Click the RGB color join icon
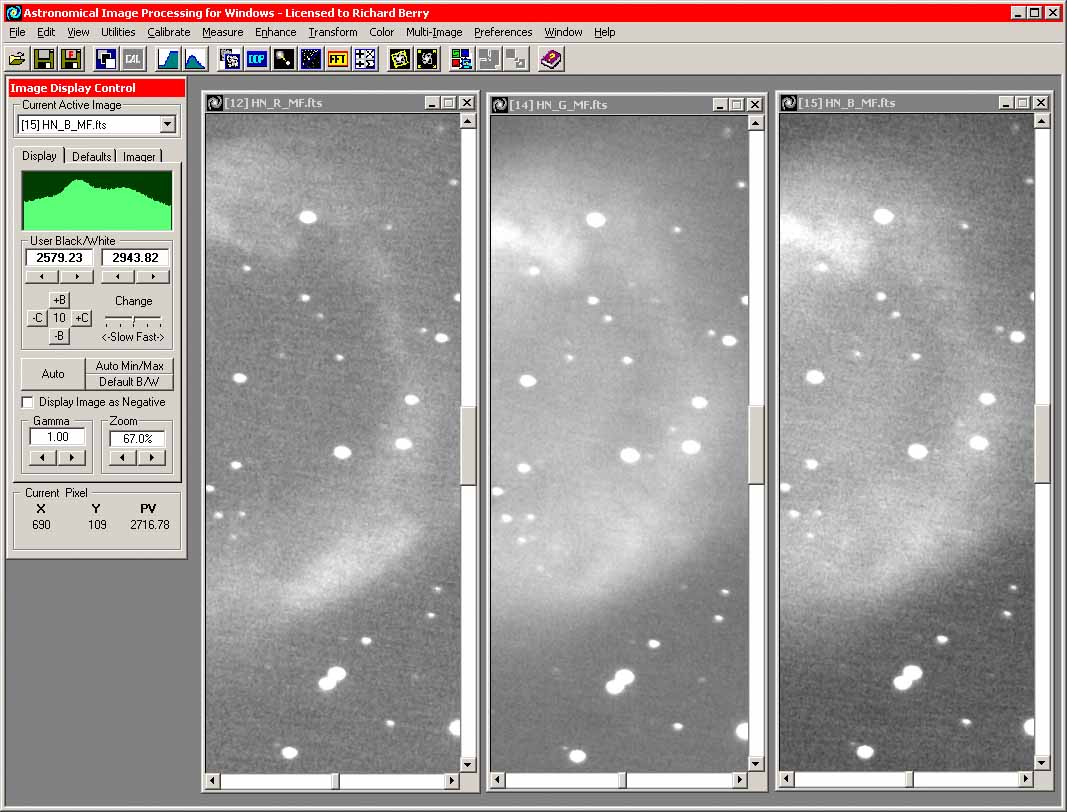1067x812 pixels. [461, 59]
